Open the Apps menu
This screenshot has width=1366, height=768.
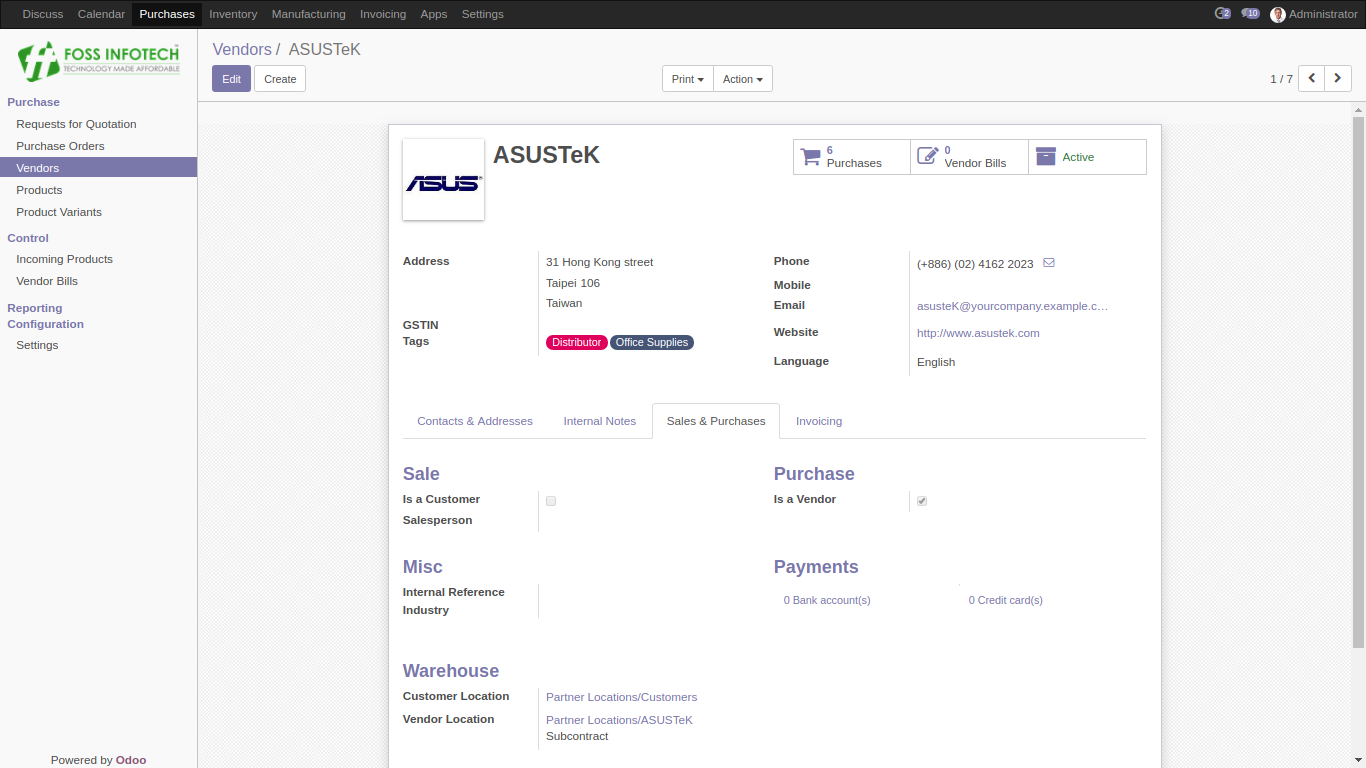click(x=434, y=14)
